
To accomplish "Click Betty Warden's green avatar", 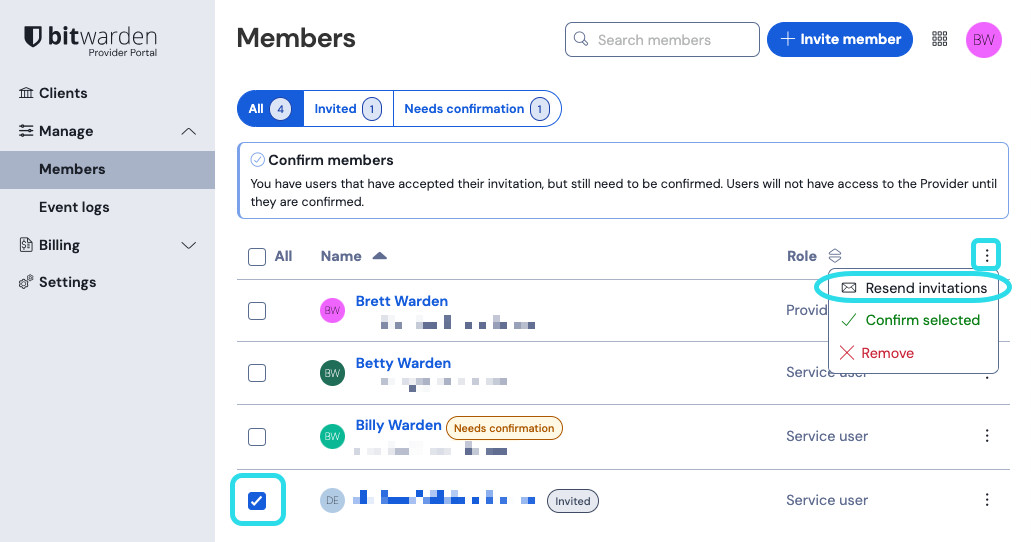I will (332, 373).
